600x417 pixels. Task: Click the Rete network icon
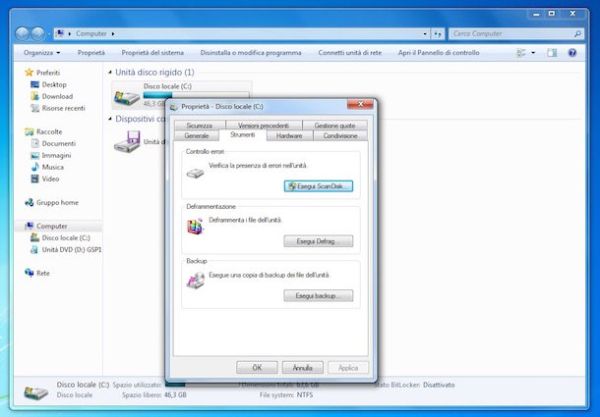tap(29, 272)
